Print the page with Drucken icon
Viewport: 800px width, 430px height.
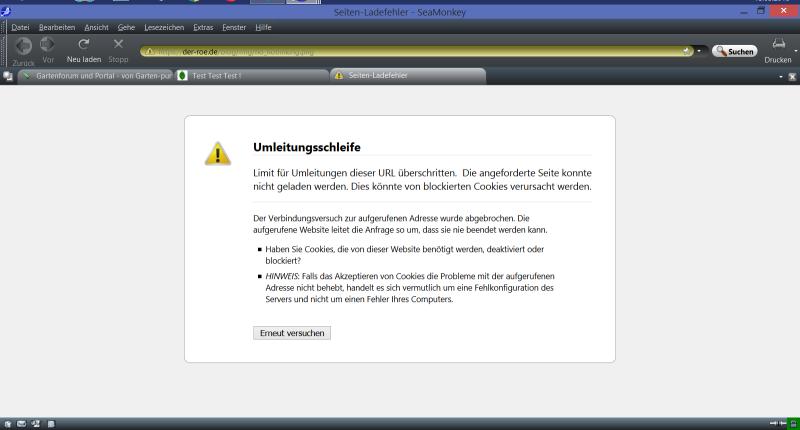point(778,46)
